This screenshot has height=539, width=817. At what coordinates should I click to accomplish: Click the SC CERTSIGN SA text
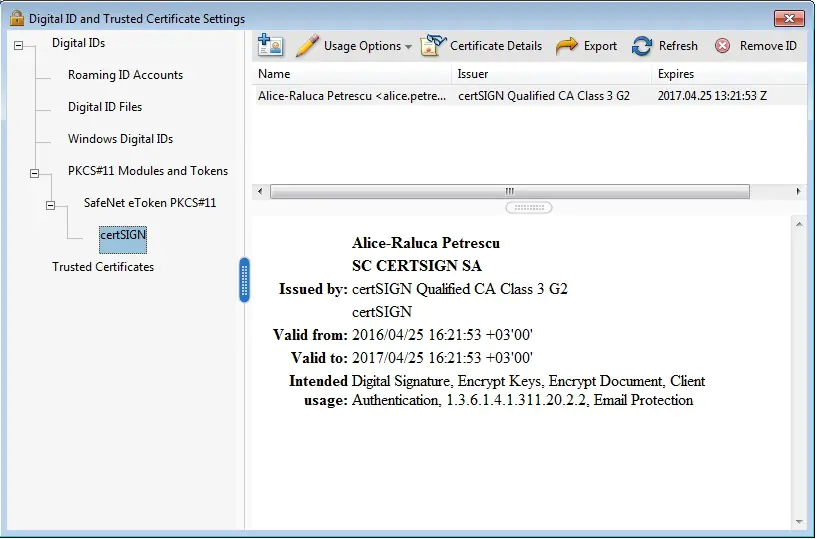[417, 266]
